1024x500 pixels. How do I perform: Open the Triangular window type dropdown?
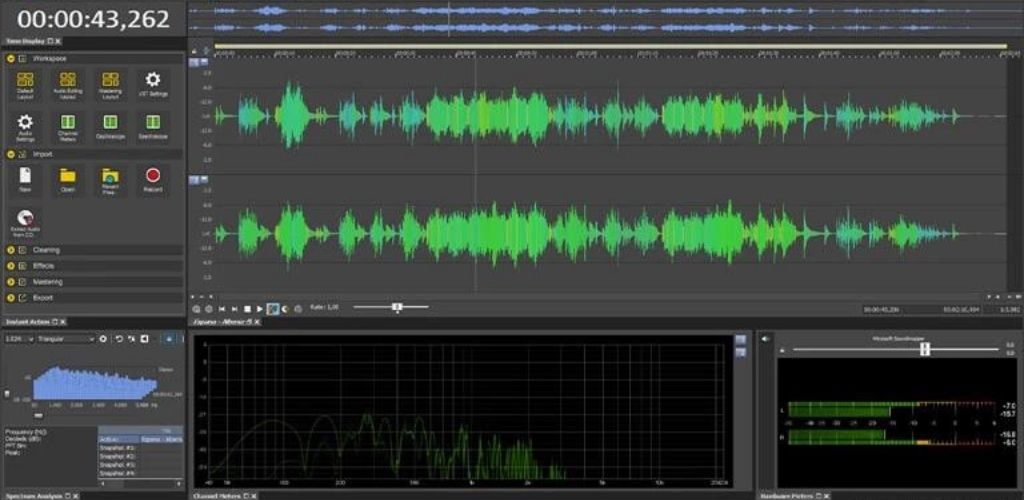point(66,339)
